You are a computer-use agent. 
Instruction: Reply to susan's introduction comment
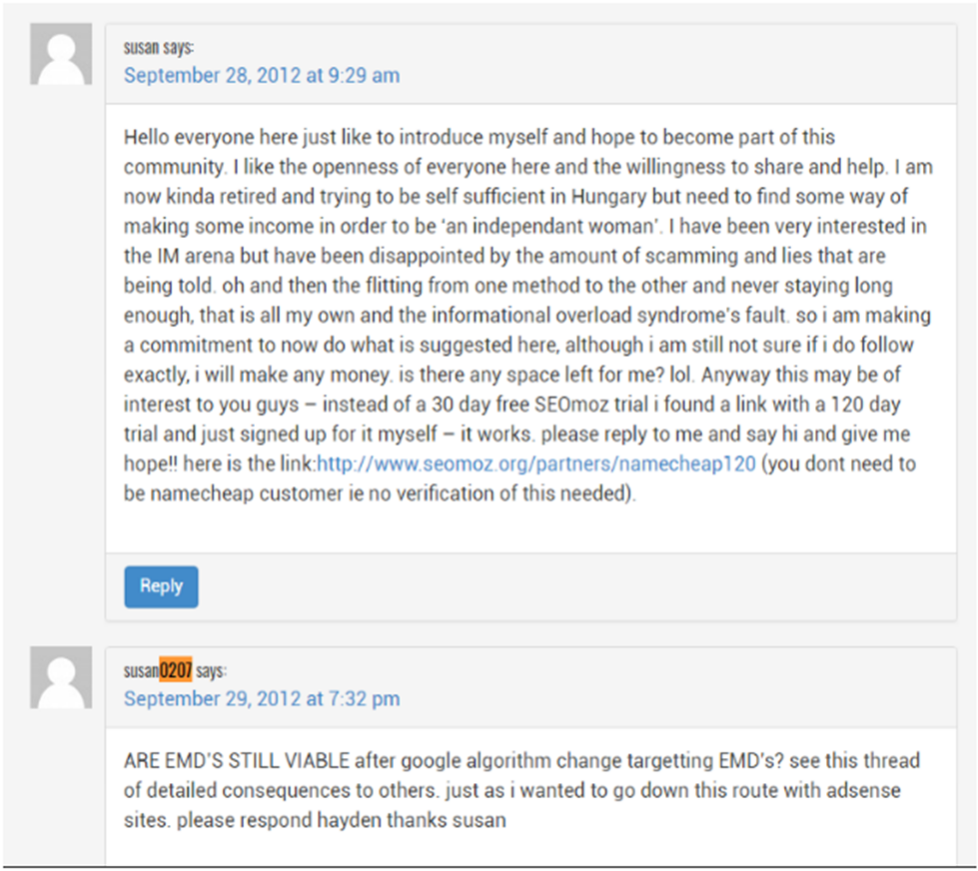pyautogui.click(x=161, y=586)
